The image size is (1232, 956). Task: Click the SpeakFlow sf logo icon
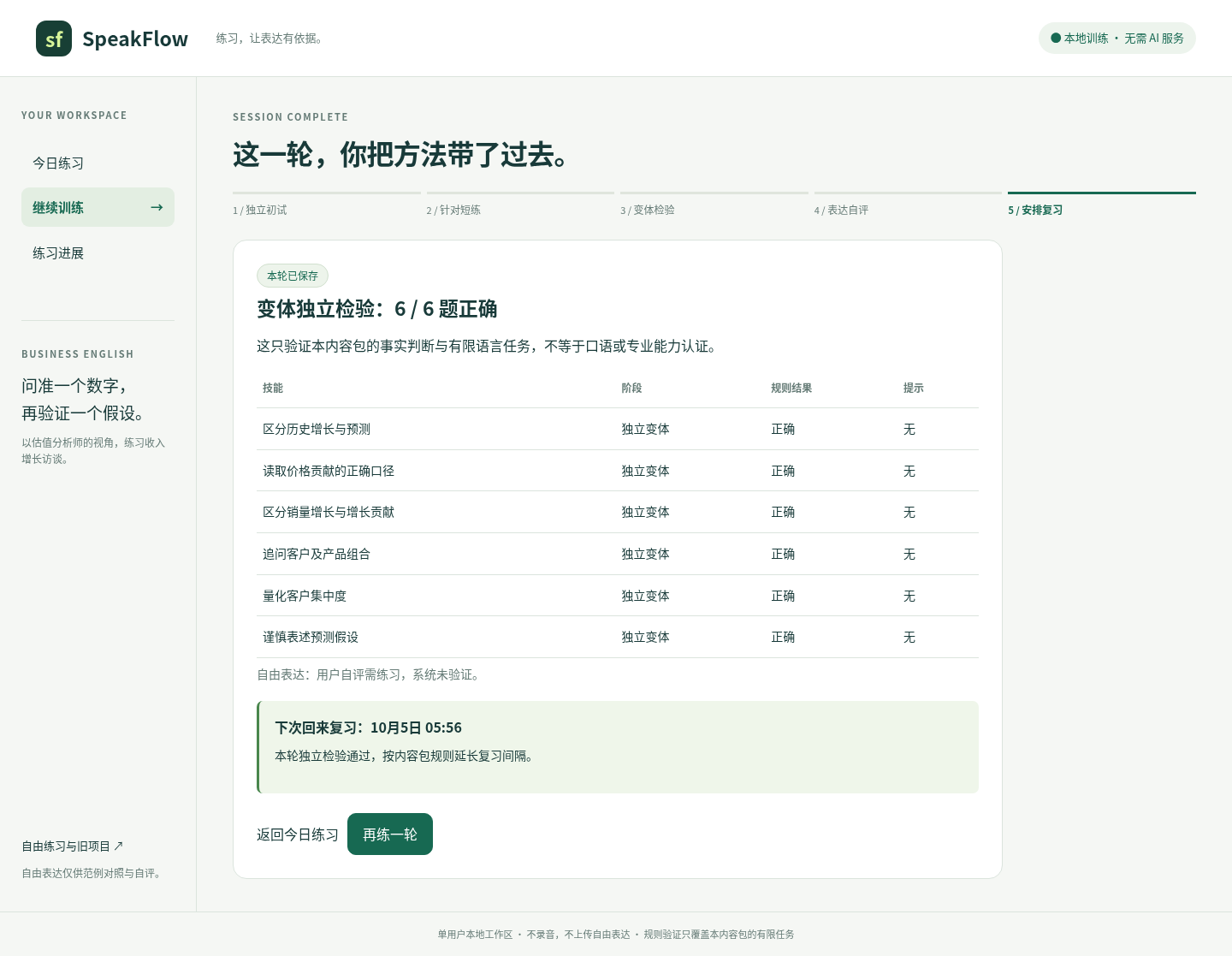[54, 39]
